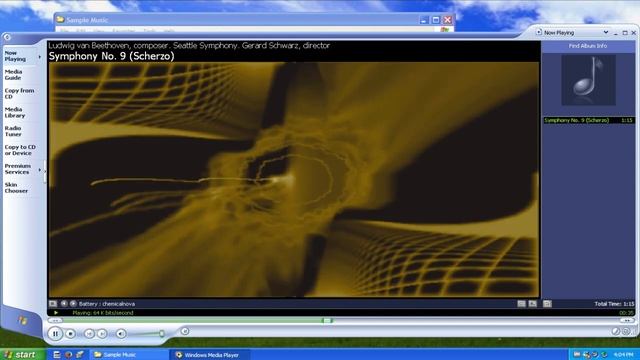Minimize the Windows Media Player window
The height and width of the screenshot is (360, 640).
click(x=616, y=33)
